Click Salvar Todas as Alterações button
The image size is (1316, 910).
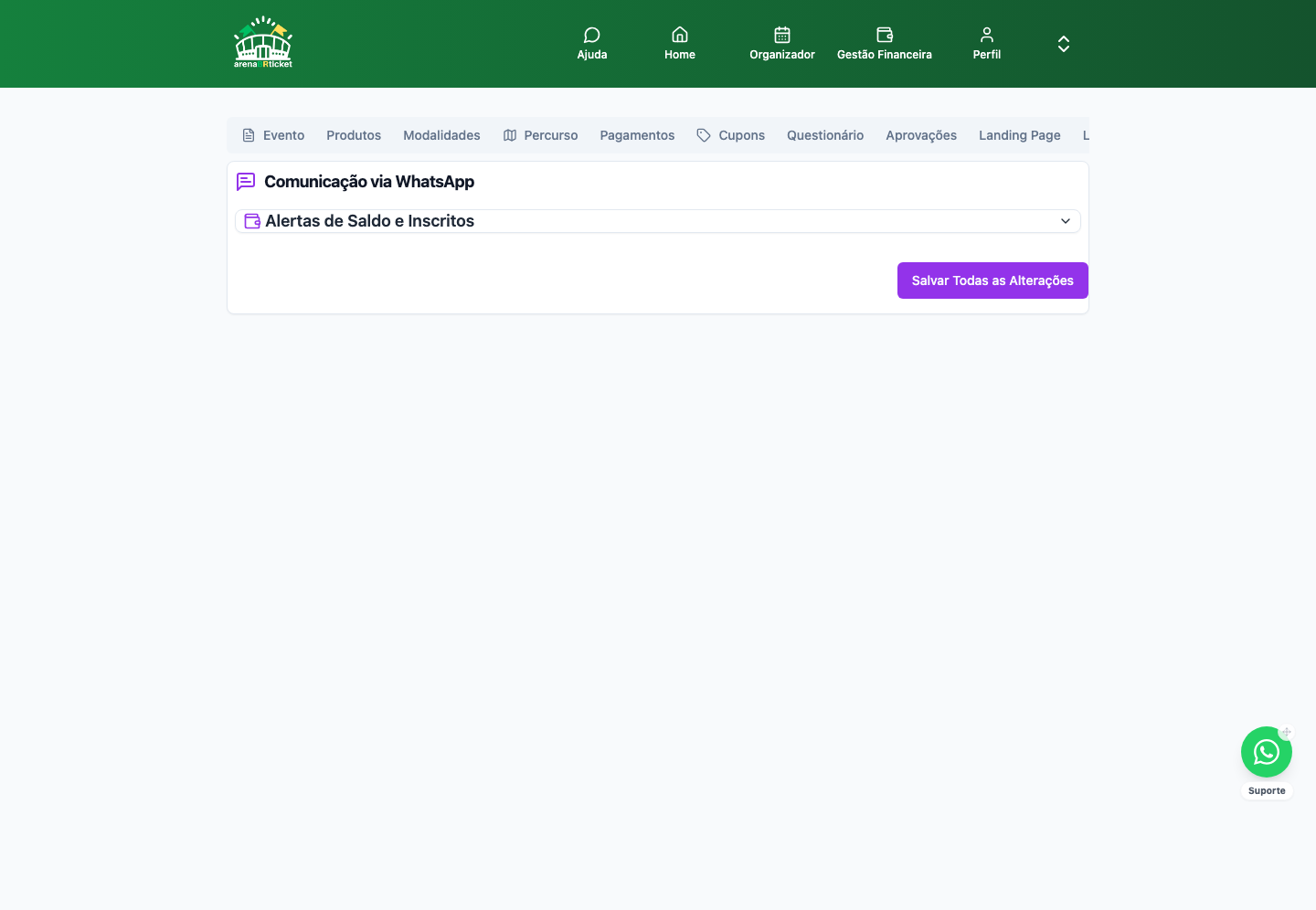point(992,280)
